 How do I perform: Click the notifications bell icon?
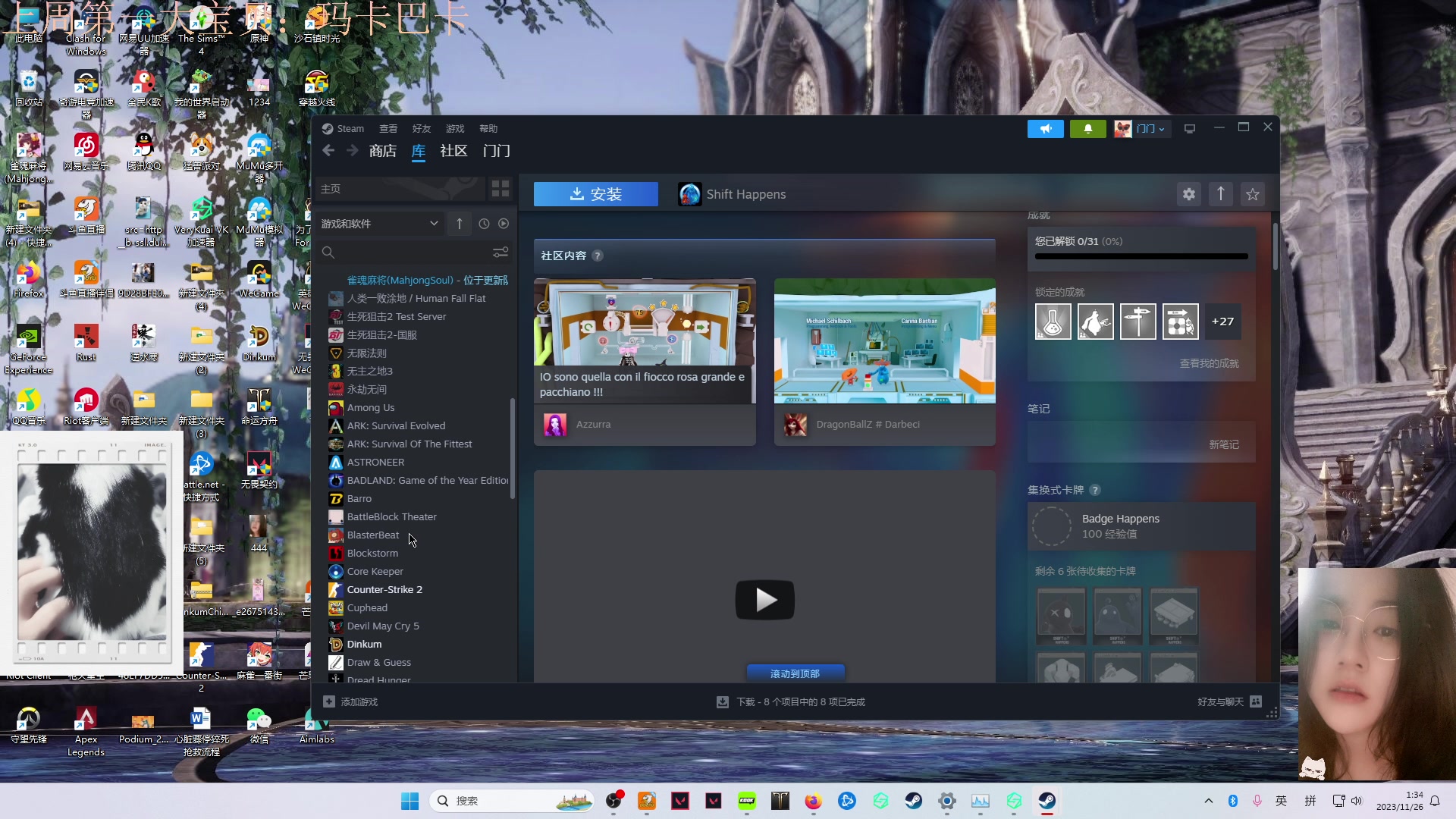coord(1088,128)
